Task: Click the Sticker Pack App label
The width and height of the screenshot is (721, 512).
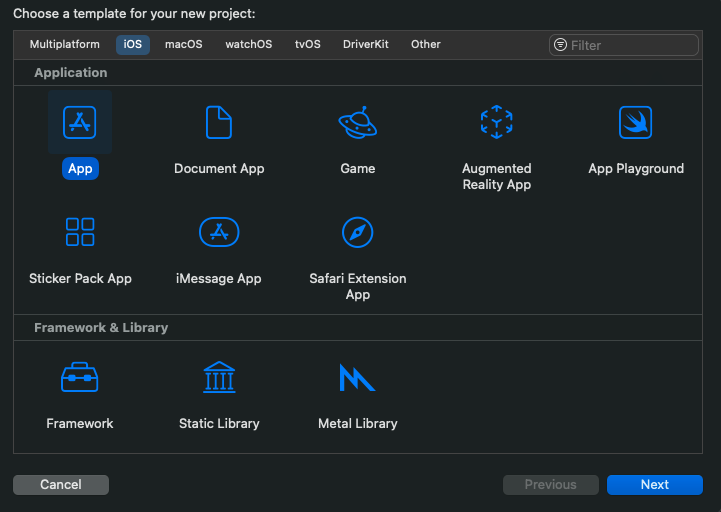Action: click(80, 278)
